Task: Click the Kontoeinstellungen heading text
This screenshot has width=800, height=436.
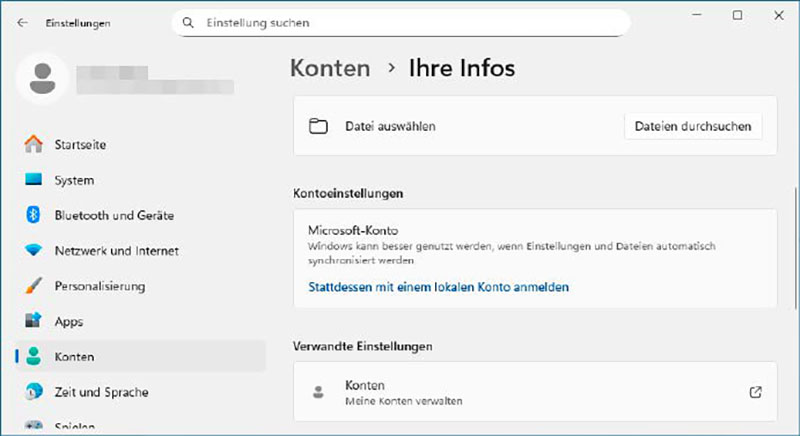Action: point(348,193)
